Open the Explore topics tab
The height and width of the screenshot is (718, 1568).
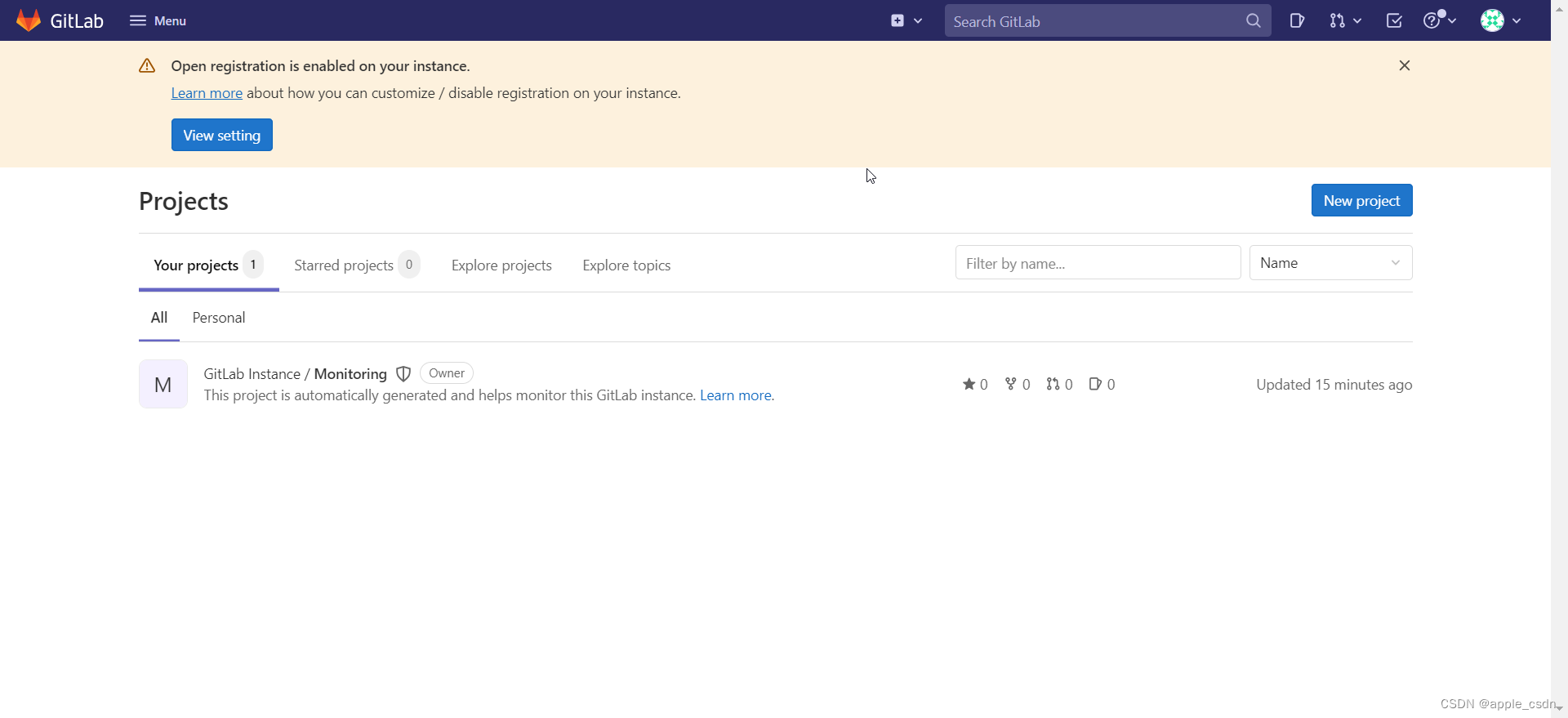(626, 265)
